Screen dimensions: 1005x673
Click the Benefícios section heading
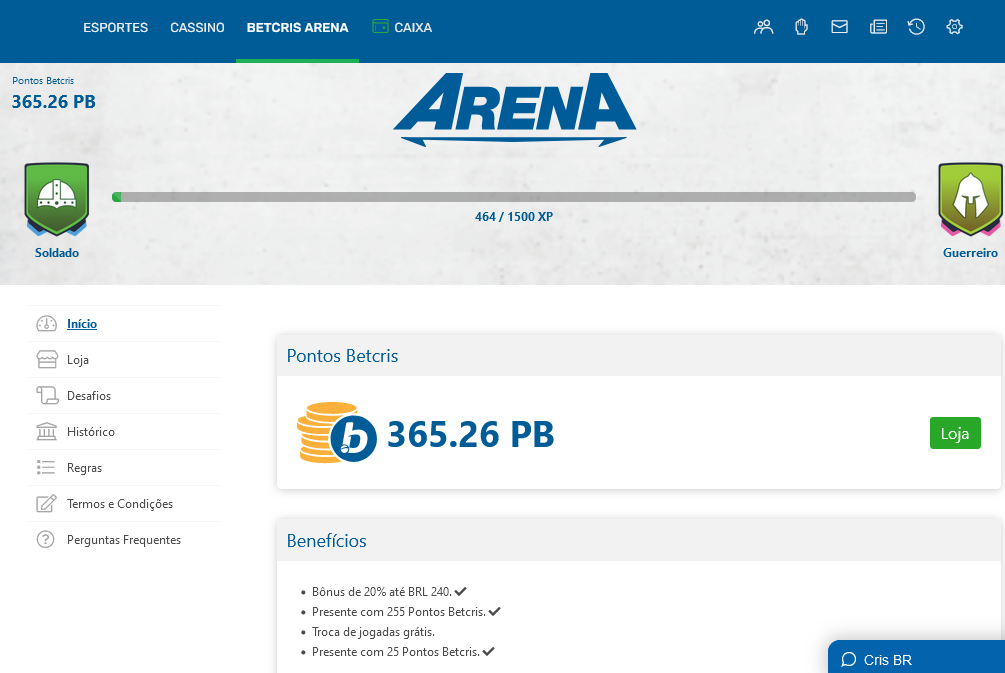coord(326,540)
